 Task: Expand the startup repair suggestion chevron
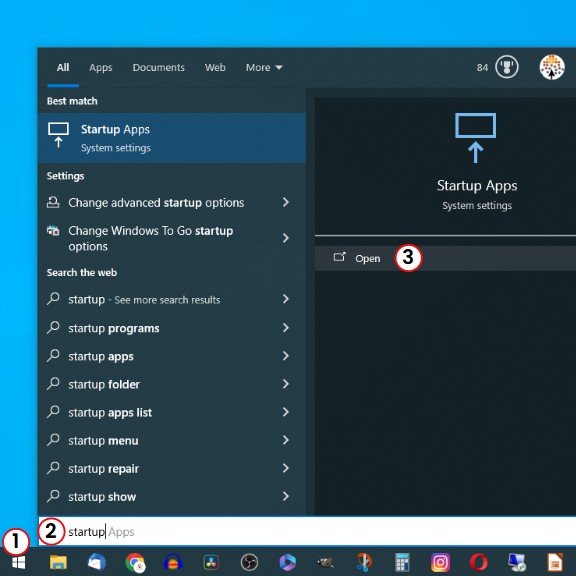point(286,468)
